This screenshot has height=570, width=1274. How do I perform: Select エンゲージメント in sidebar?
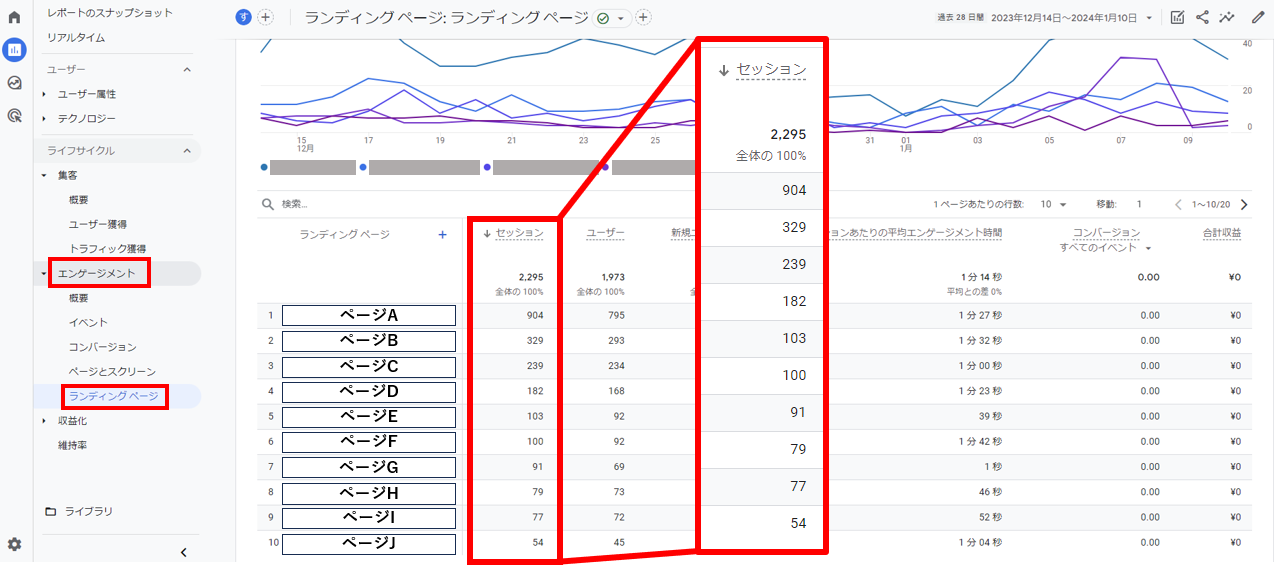pos(96,273)
